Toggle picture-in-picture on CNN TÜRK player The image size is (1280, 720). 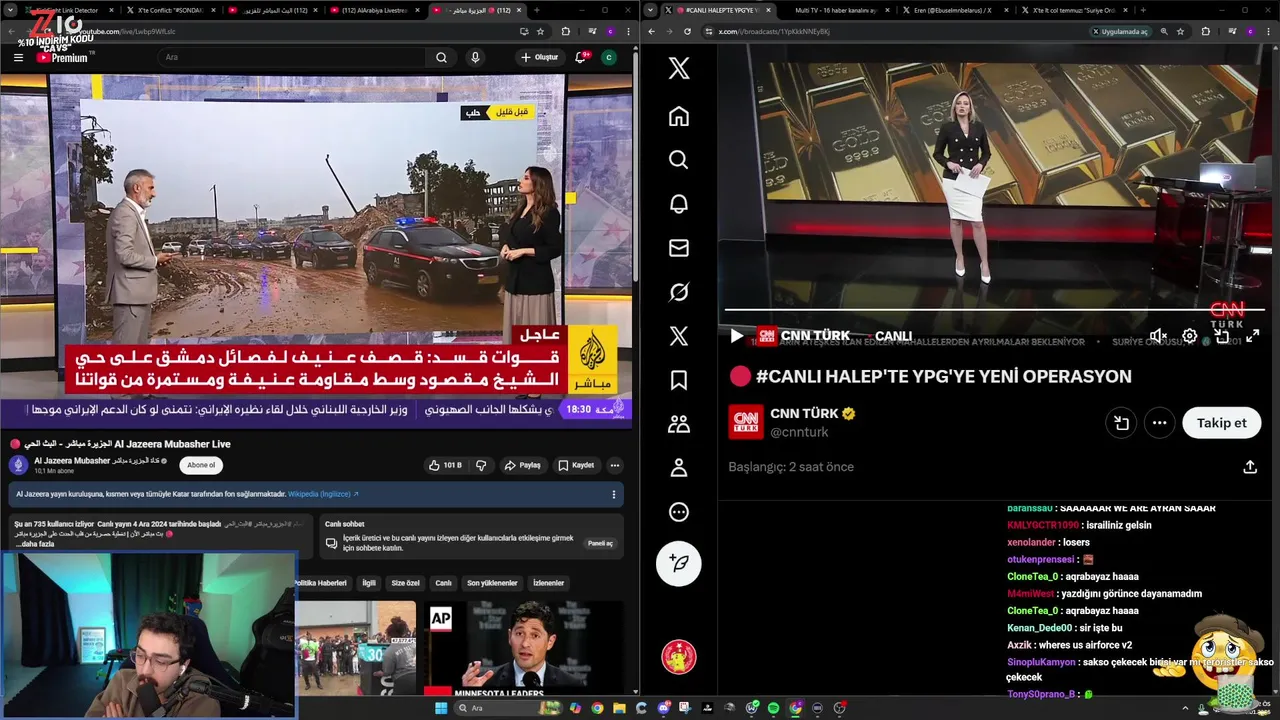1222,336
